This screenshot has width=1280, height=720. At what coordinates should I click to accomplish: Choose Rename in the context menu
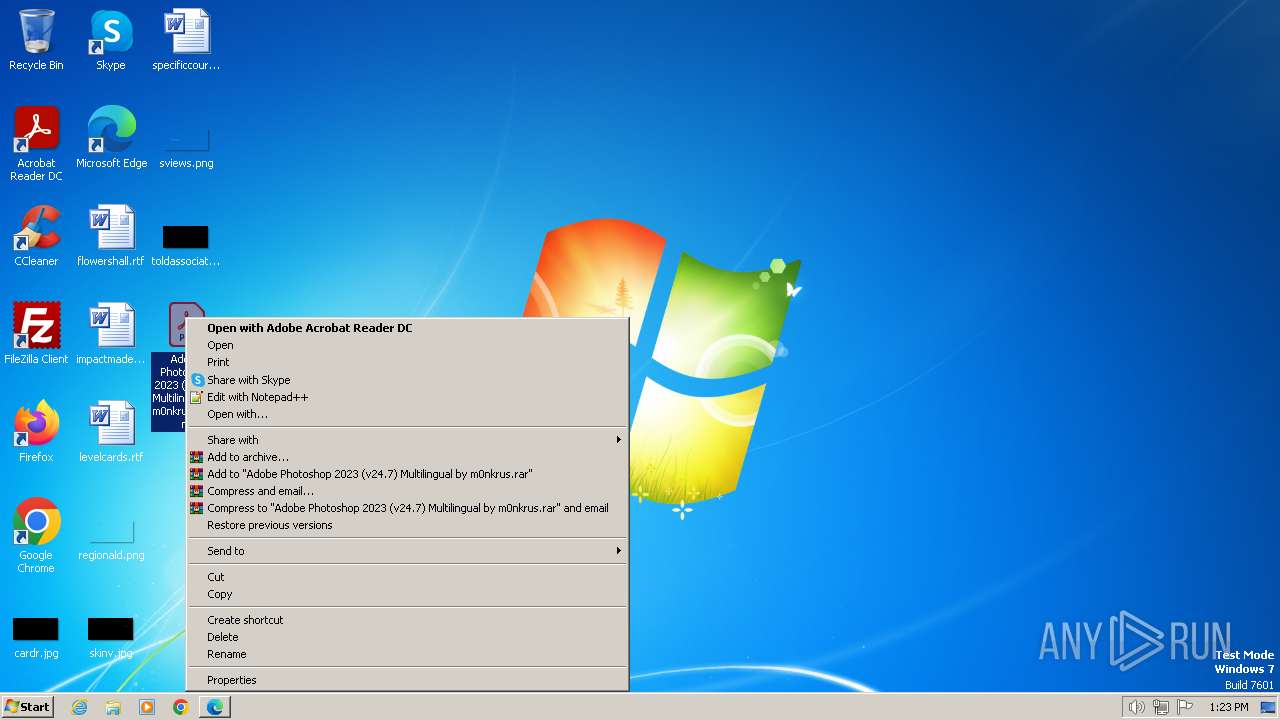pyautogui.click(x=407, y=654)
